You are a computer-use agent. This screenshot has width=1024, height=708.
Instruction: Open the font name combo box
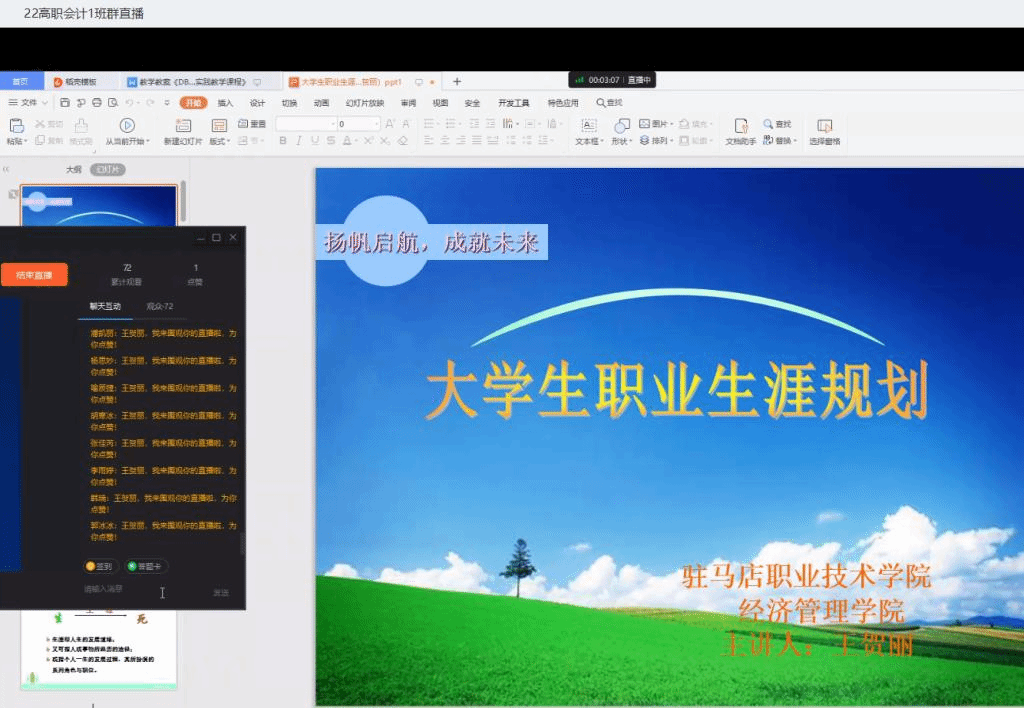tap(306, 123)
